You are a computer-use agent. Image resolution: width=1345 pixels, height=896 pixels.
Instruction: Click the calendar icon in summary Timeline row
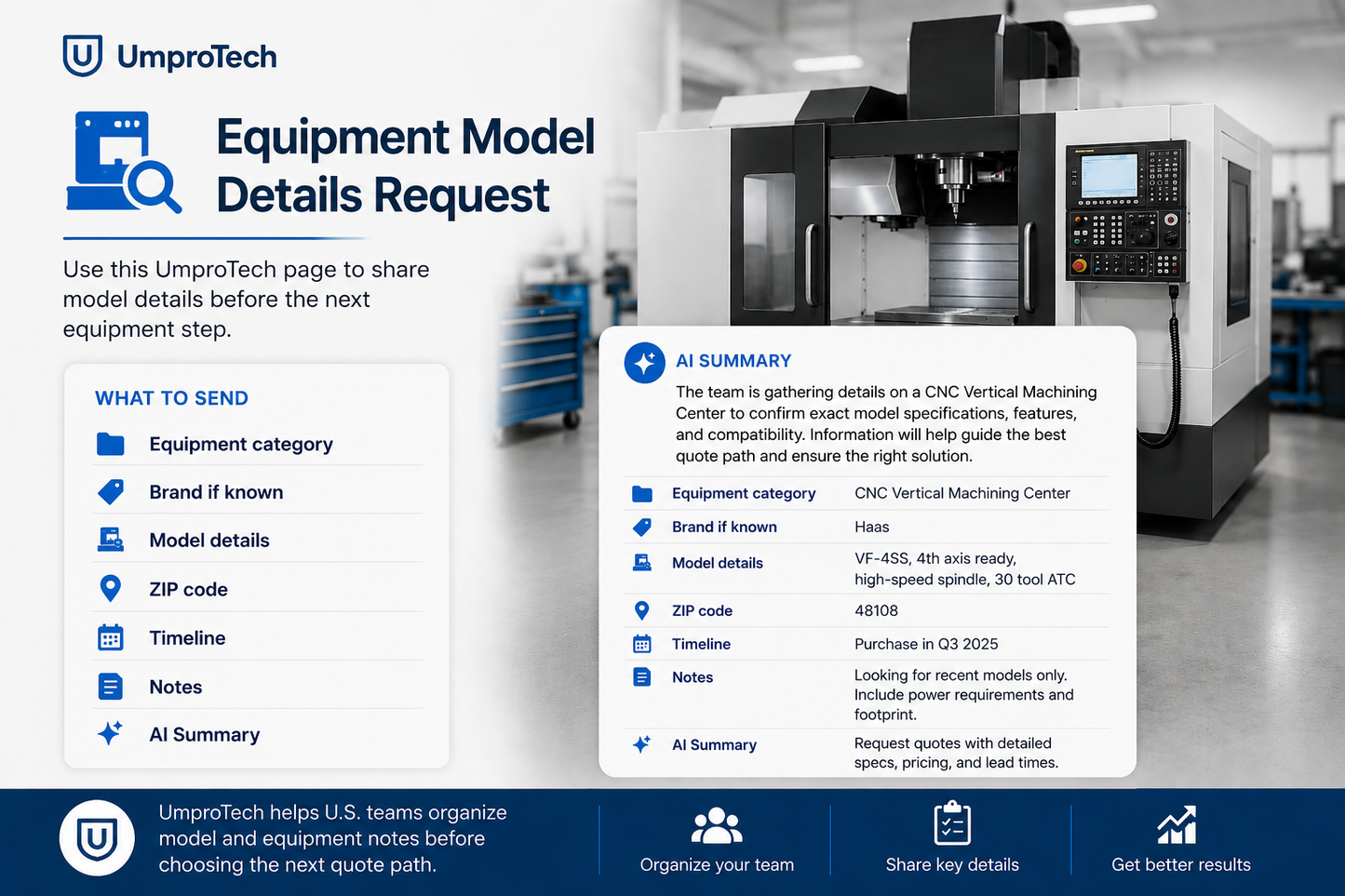point(642,644)
